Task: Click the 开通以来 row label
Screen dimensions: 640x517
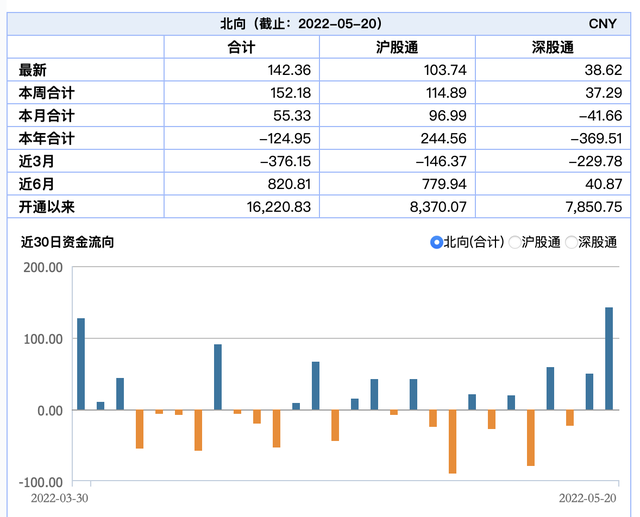Action: [x=47, y=207]
